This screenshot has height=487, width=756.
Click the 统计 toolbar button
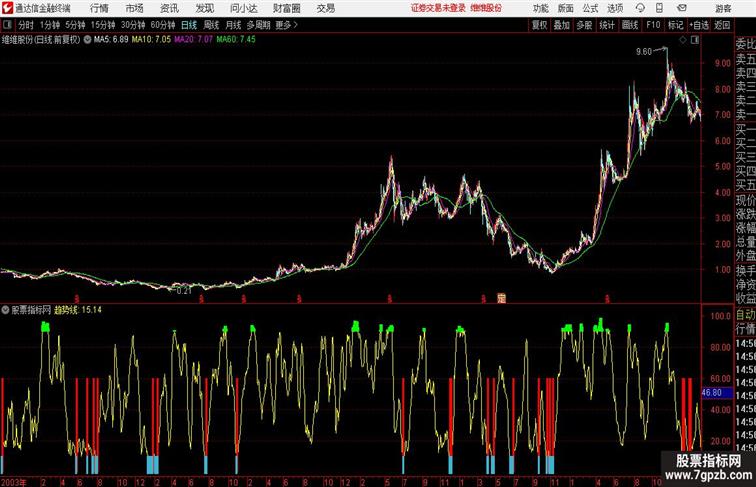[x=607, y=25]
